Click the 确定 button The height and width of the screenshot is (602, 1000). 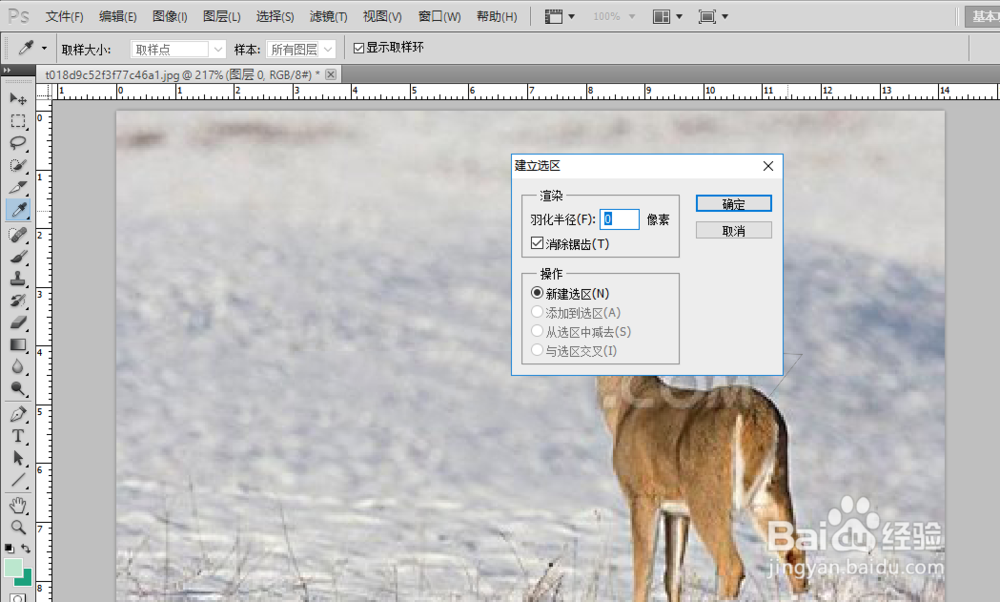tap(733, 203)
